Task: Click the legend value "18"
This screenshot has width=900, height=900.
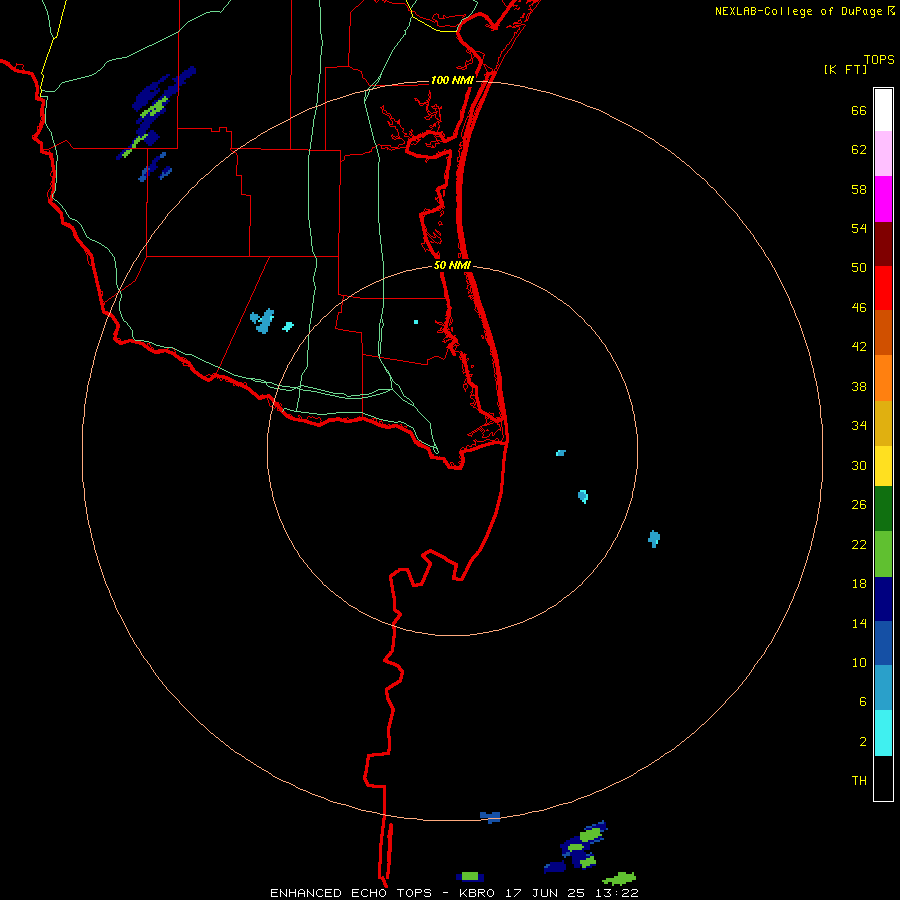Action: (x=859, y=584)
